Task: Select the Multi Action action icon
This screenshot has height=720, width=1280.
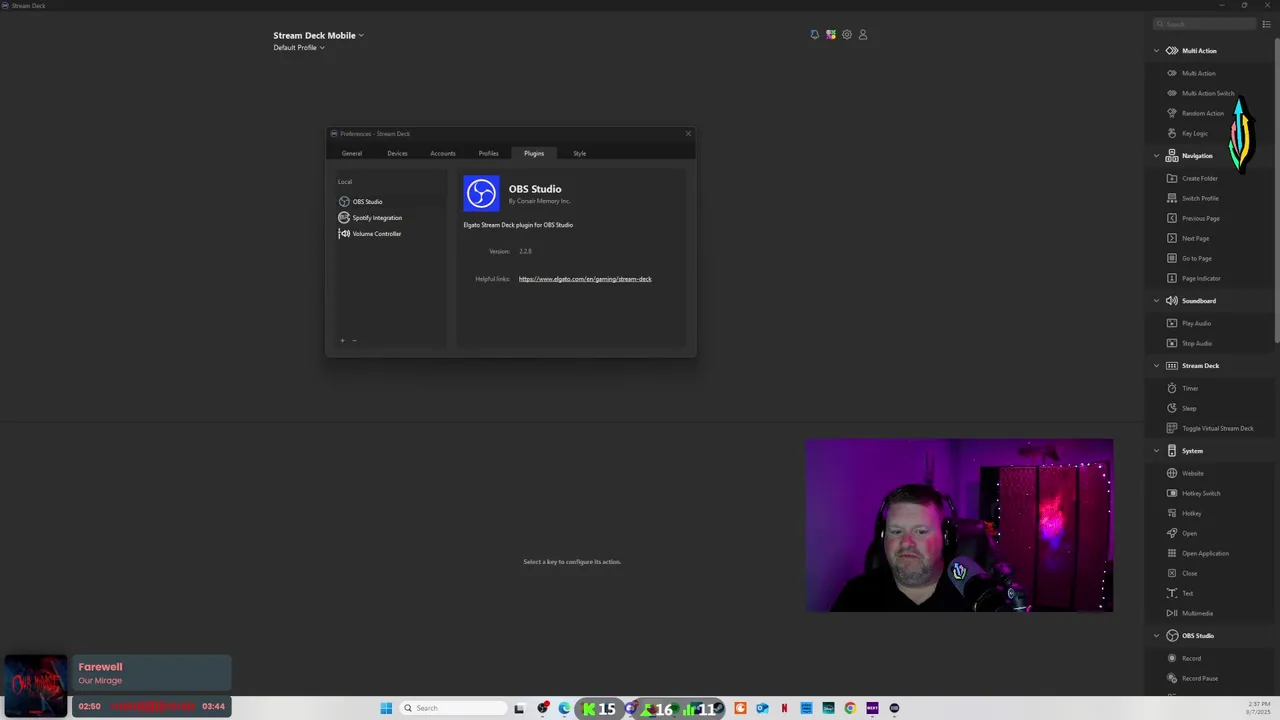Action: tap(1172, 73)
